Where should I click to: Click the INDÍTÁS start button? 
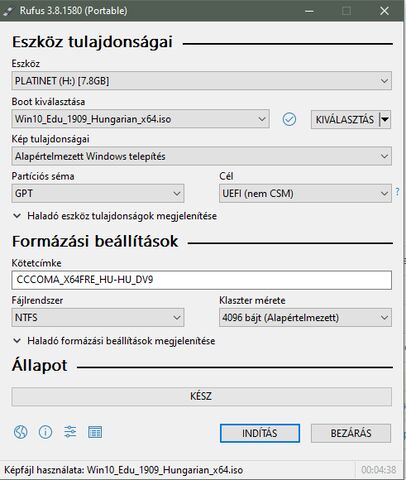pyautogui.click(x=260, y=433)
